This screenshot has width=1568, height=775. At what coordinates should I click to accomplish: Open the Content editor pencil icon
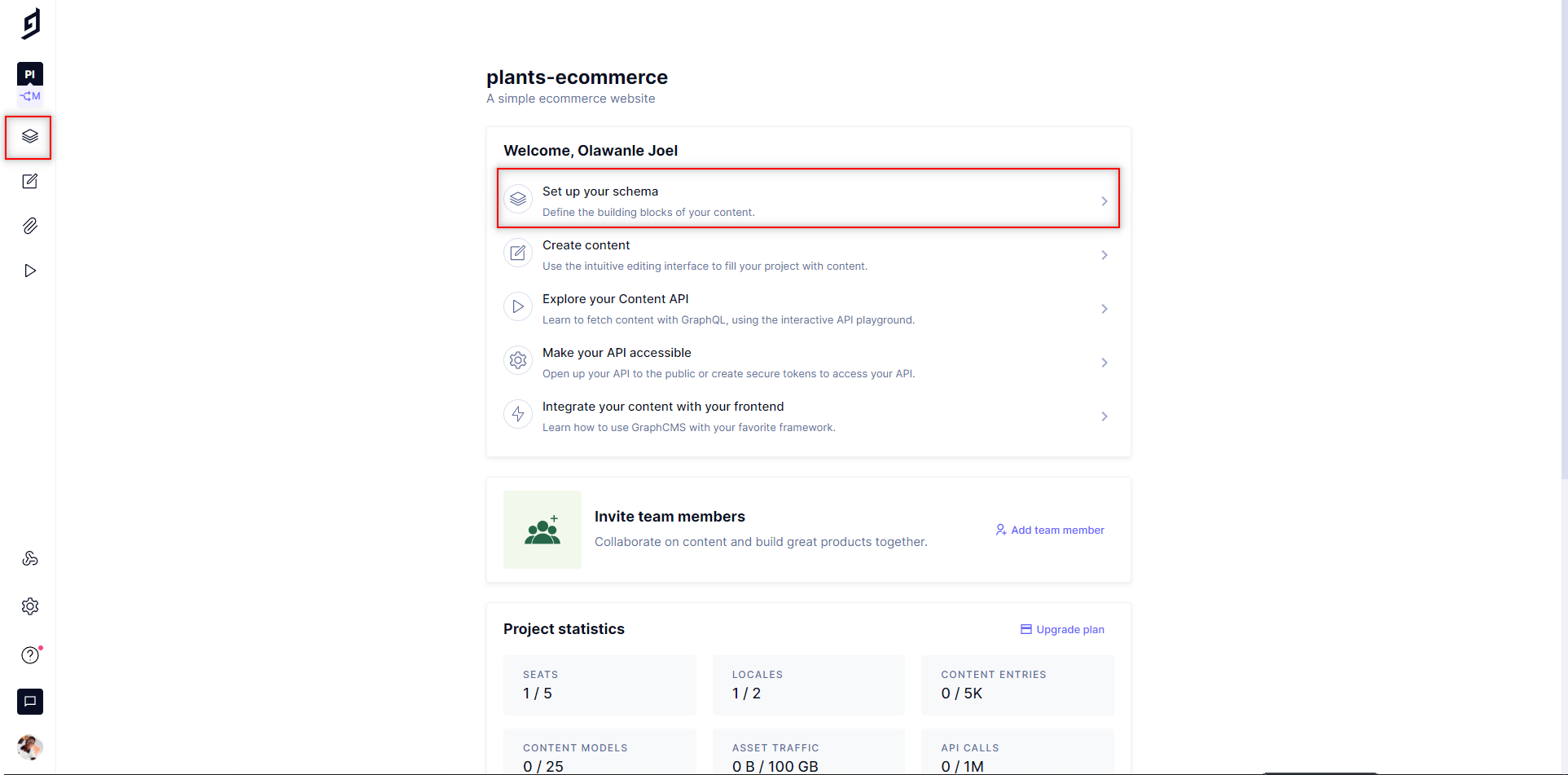coord(29,181)
